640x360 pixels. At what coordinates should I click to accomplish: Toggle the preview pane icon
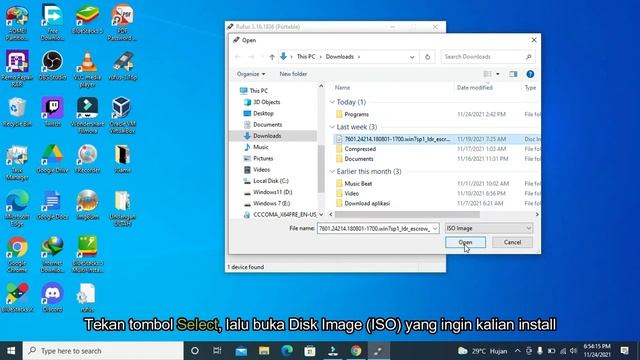(x=513, y=74)
